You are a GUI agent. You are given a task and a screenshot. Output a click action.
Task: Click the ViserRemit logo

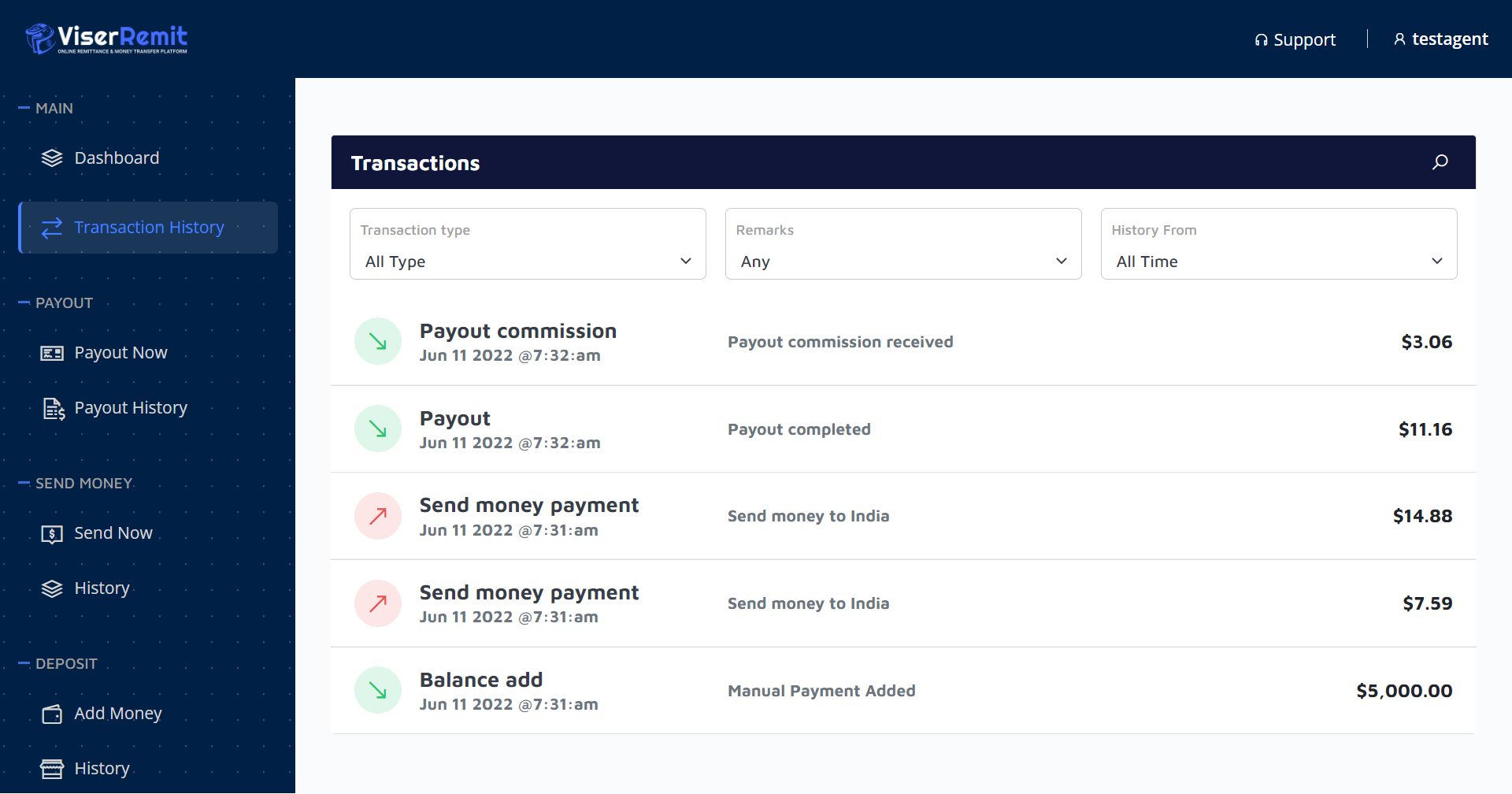point(106,39)
